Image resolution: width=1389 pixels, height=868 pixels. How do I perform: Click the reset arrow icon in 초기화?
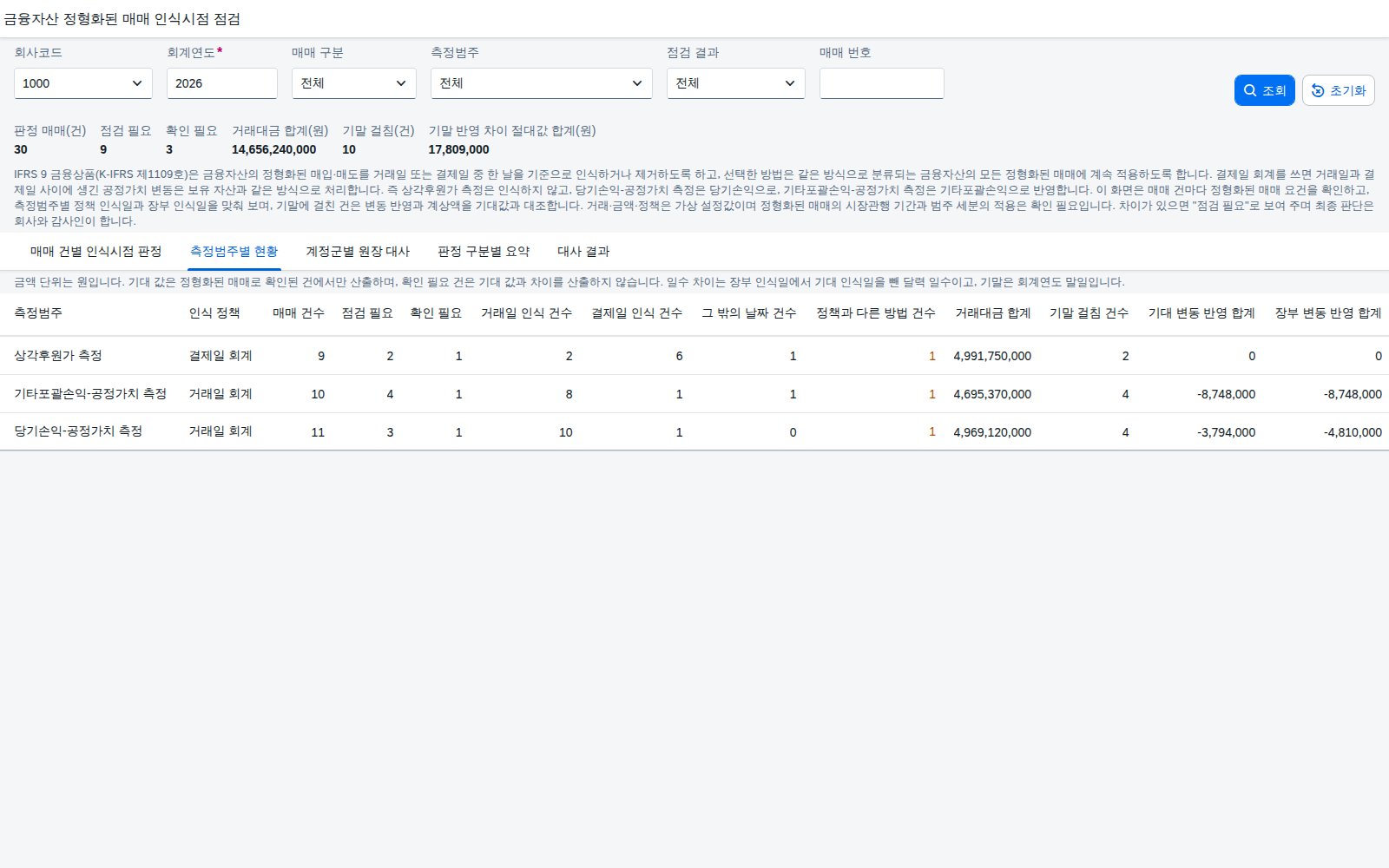[1318, 90]
